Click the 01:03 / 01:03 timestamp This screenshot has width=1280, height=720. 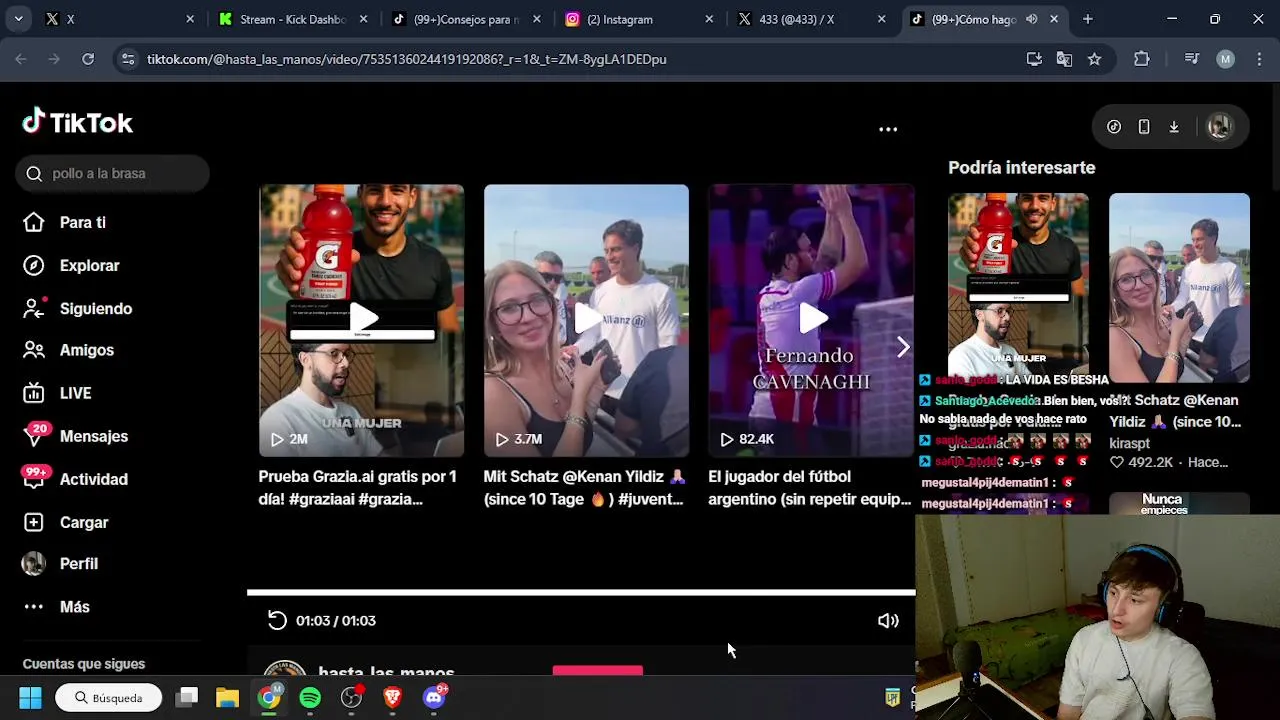coord(336,621)
